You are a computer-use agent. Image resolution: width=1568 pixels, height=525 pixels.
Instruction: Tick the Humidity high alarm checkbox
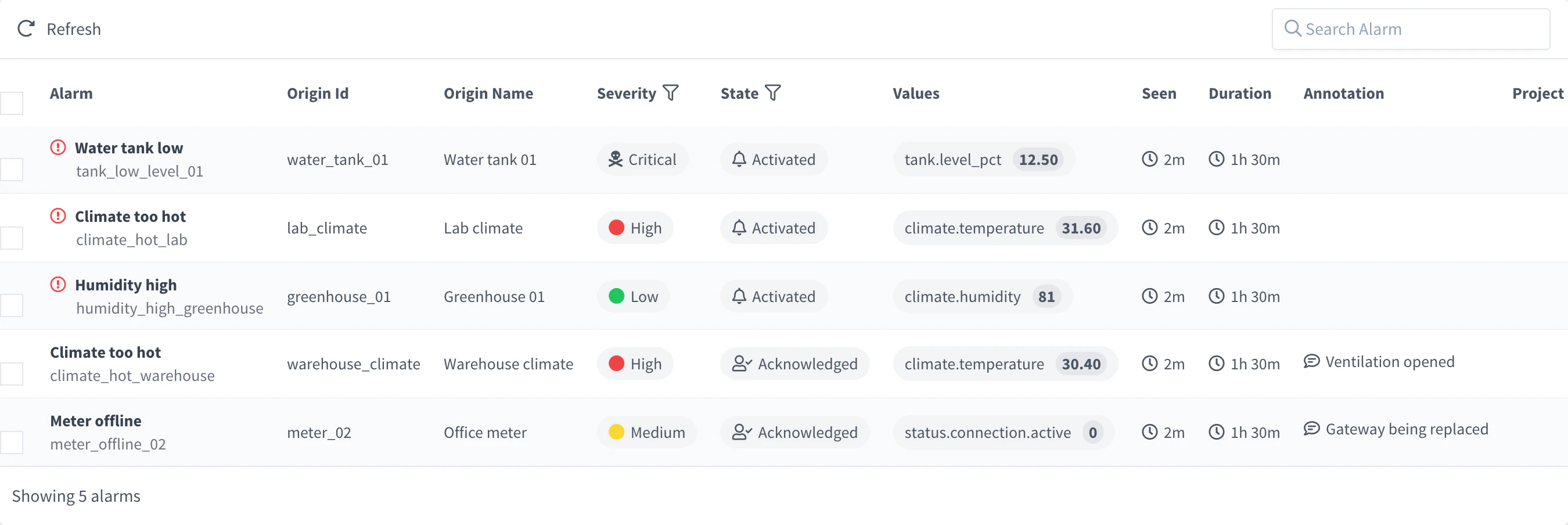click(12, 305)
